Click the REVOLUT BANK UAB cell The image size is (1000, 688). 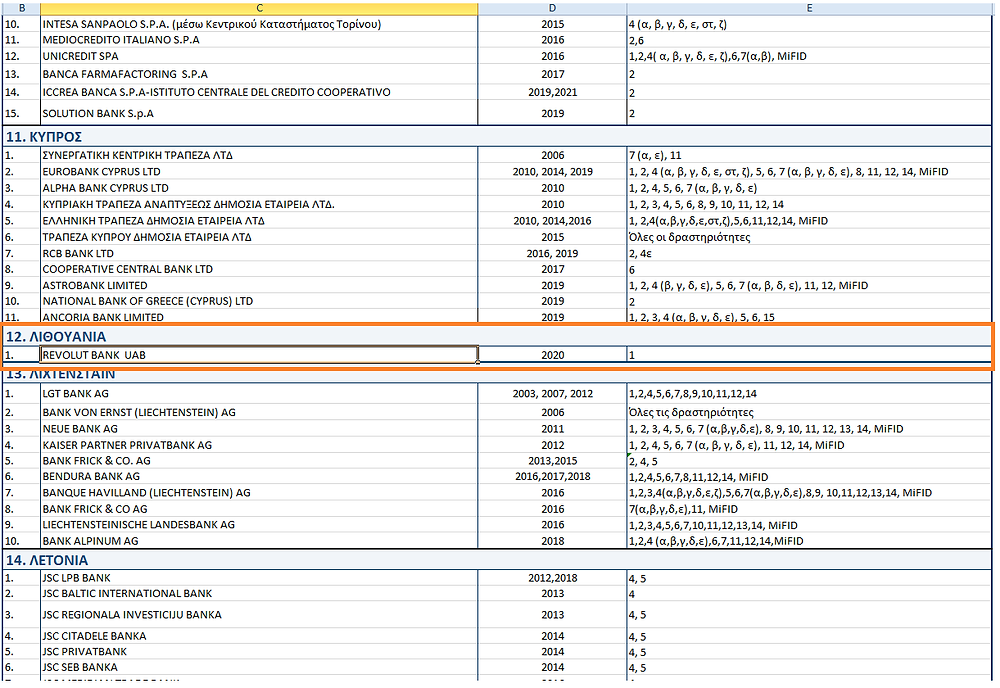(x=259, y=355)
